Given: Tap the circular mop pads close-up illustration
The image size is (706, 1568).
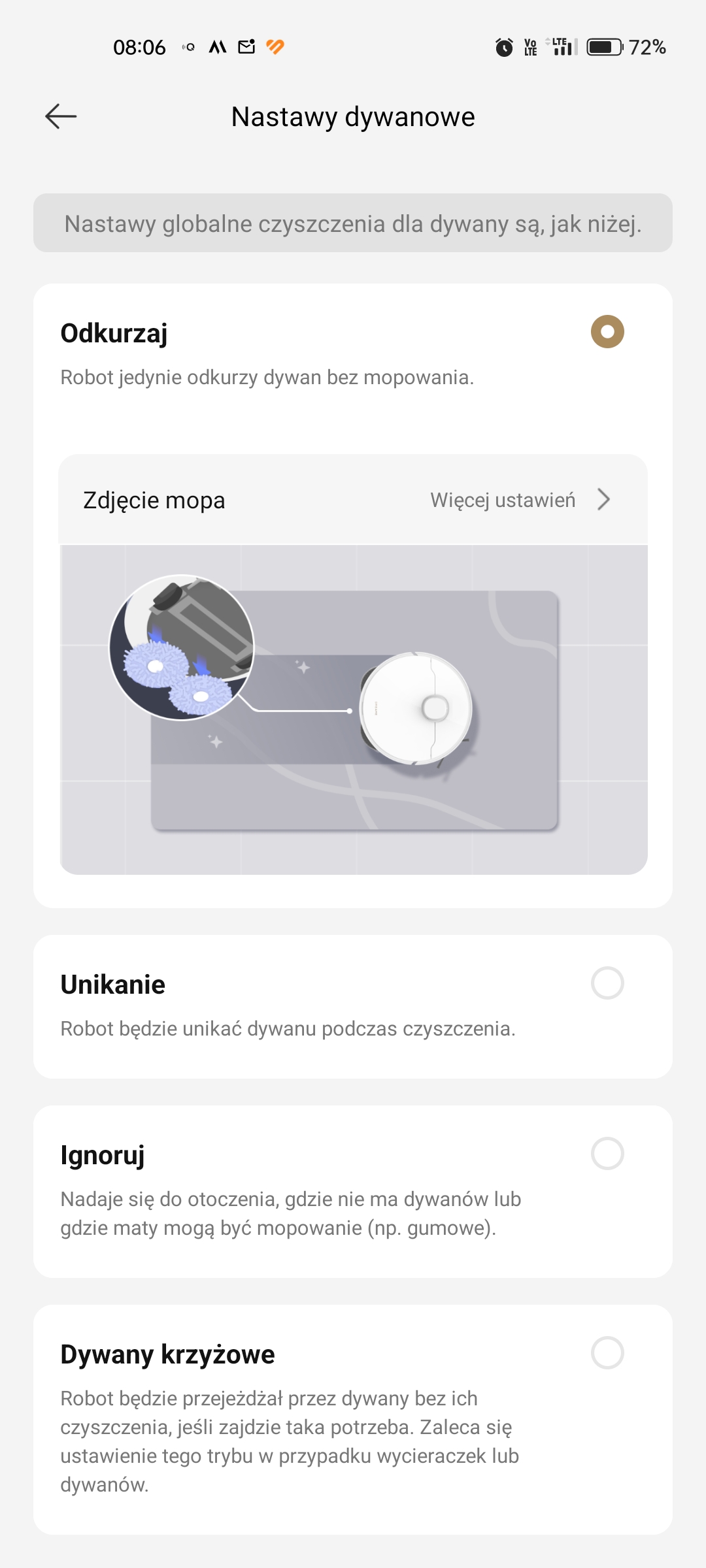Looking at the screenshot, I should [182, 647].
